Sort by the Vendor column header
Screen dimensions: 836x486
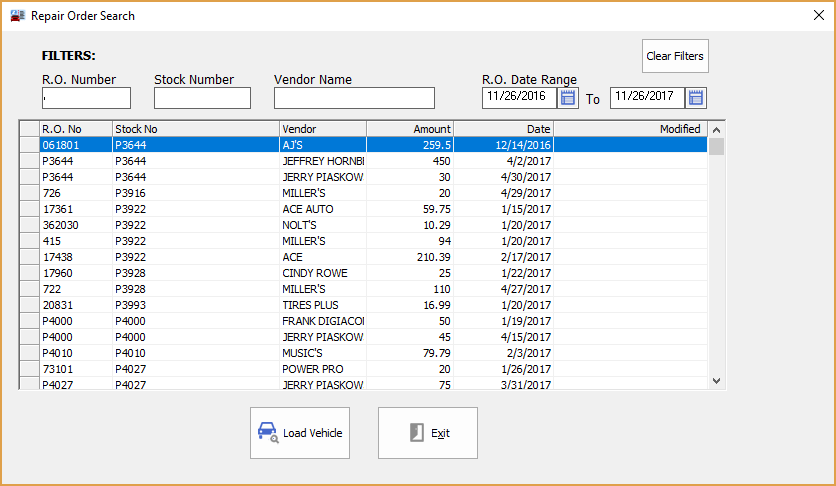(x=322, y=129)
